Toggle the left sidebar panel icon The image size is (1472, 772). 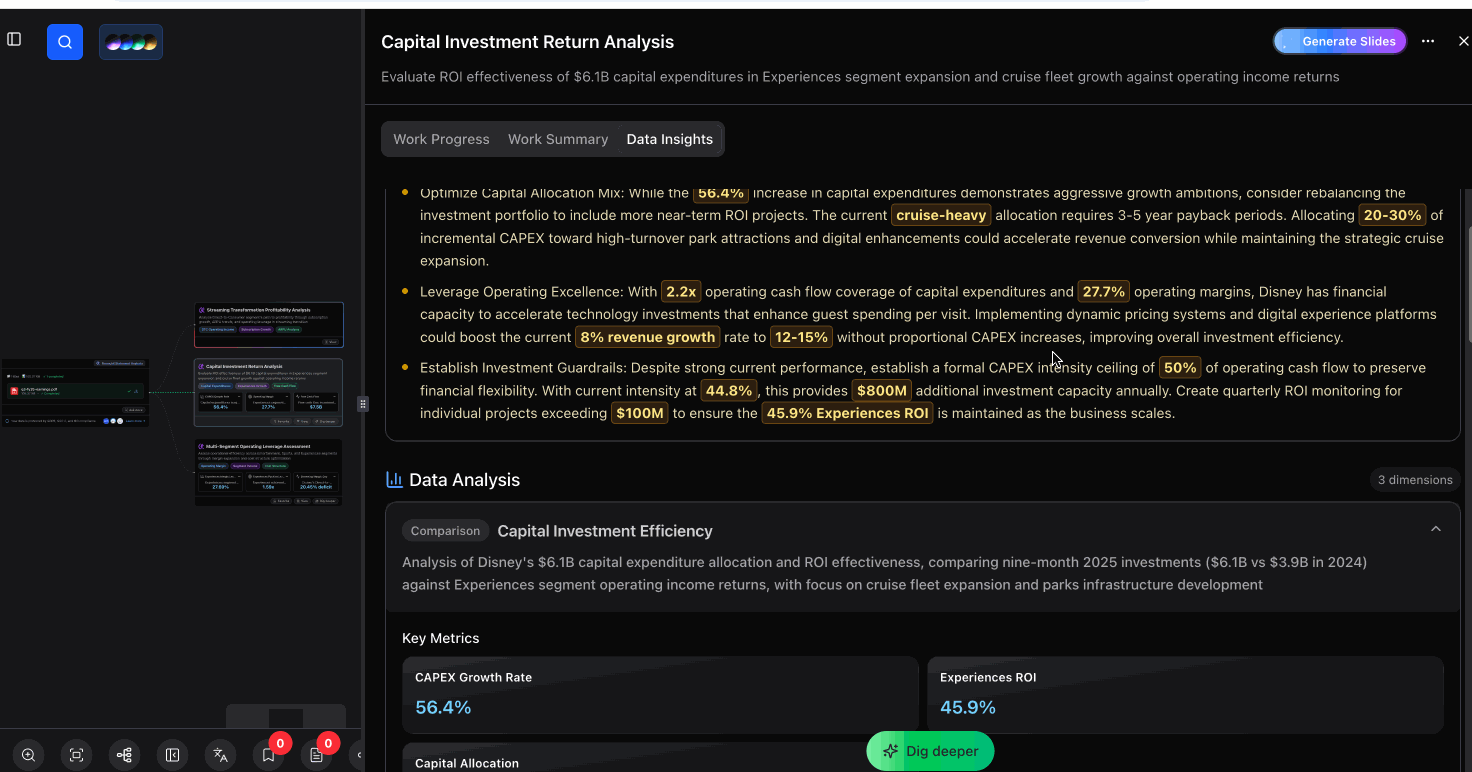(14, 39)
